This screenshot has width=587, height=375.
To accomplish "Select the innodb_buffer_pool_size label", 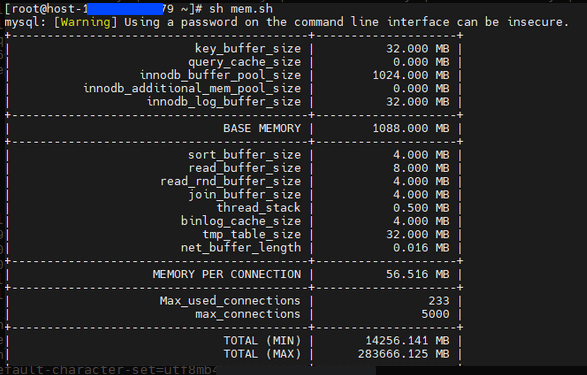I will (x=220, y=75).
